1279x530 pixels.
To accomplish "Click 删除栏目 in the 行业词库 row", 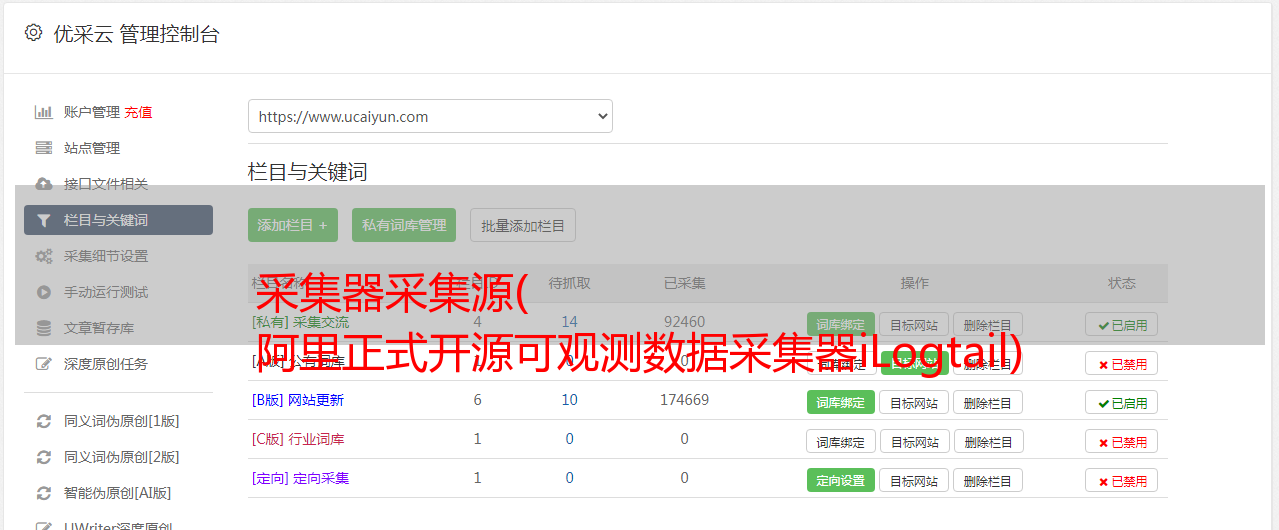I will coord(988,442).
